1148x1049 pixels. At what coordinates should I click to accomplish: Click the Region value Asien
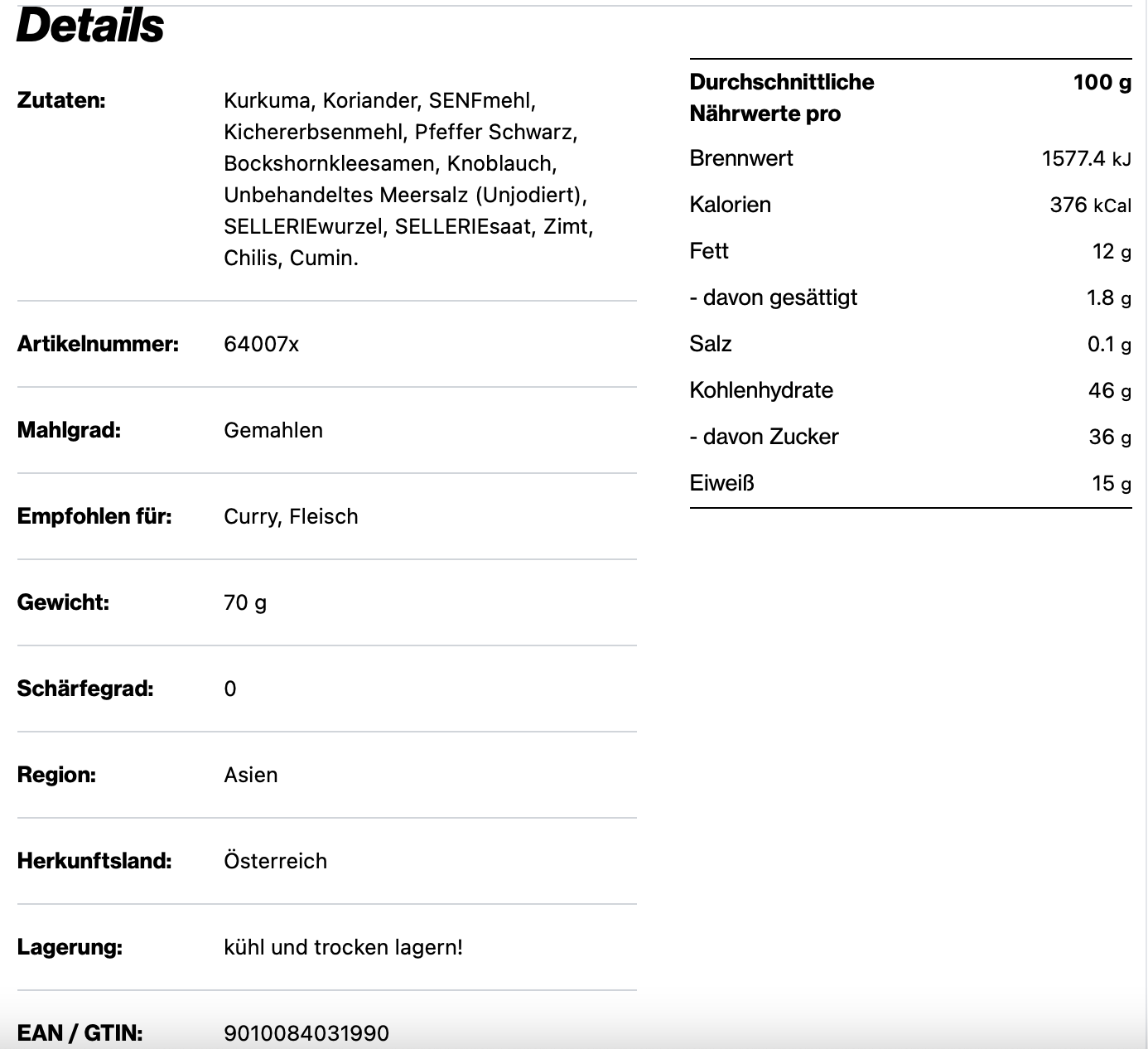pos(251,775)
